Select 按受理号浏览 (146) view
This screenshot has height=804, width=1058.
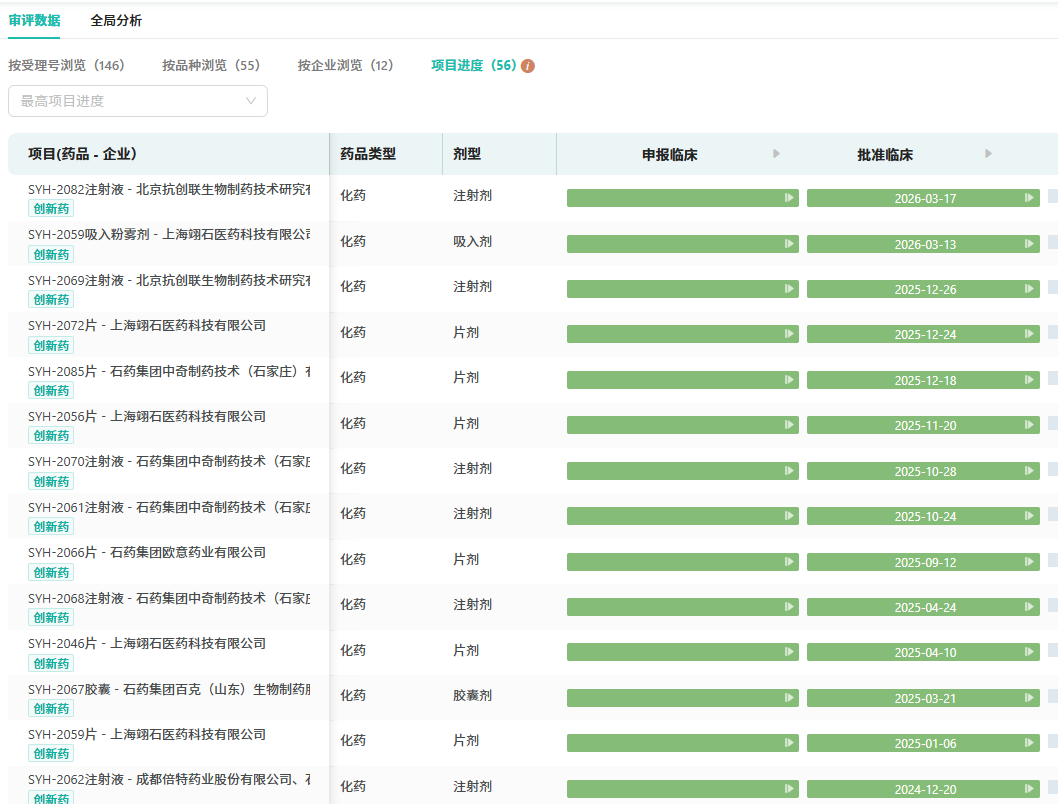coord(66,66)
